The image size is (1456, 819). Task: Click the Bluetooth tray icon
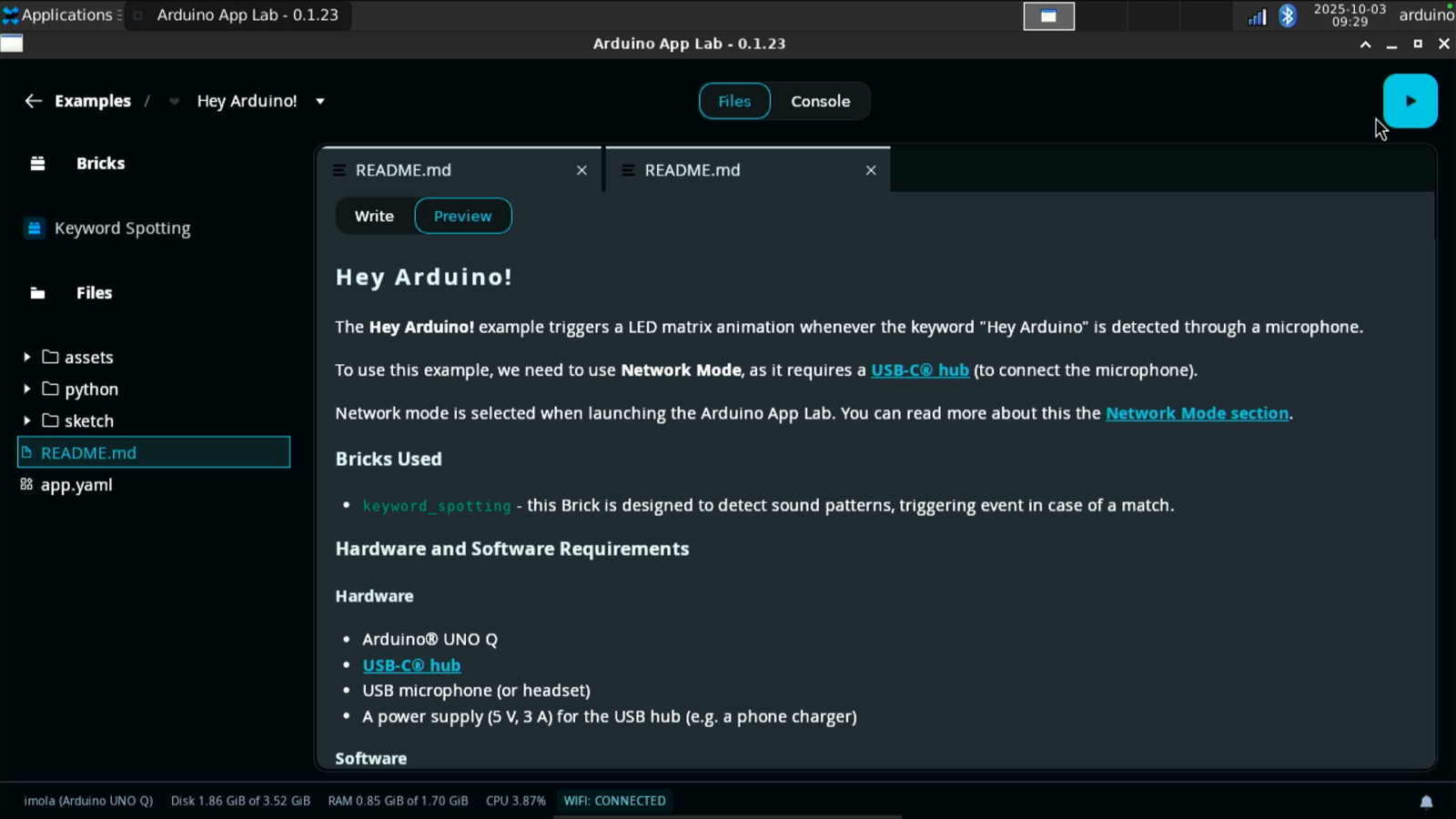coord(1287,15)
